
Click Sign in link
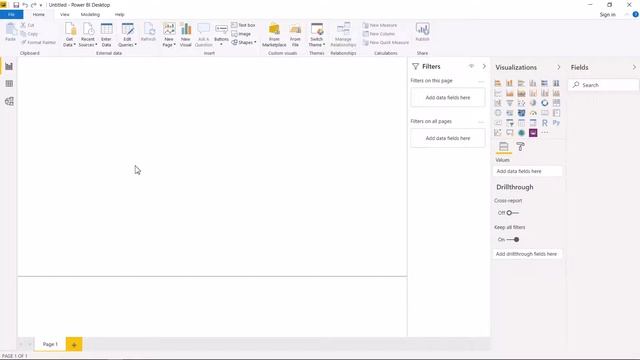pyautogui.click(x=607, y=15)
